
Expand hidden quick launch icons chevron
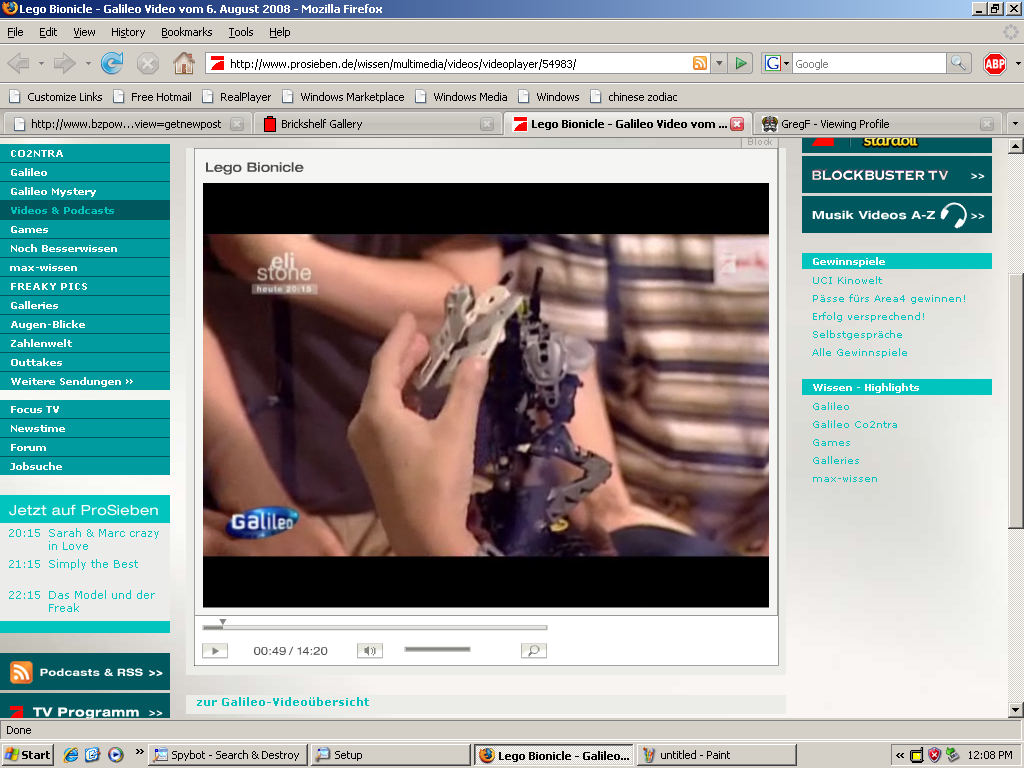[139, 752]
